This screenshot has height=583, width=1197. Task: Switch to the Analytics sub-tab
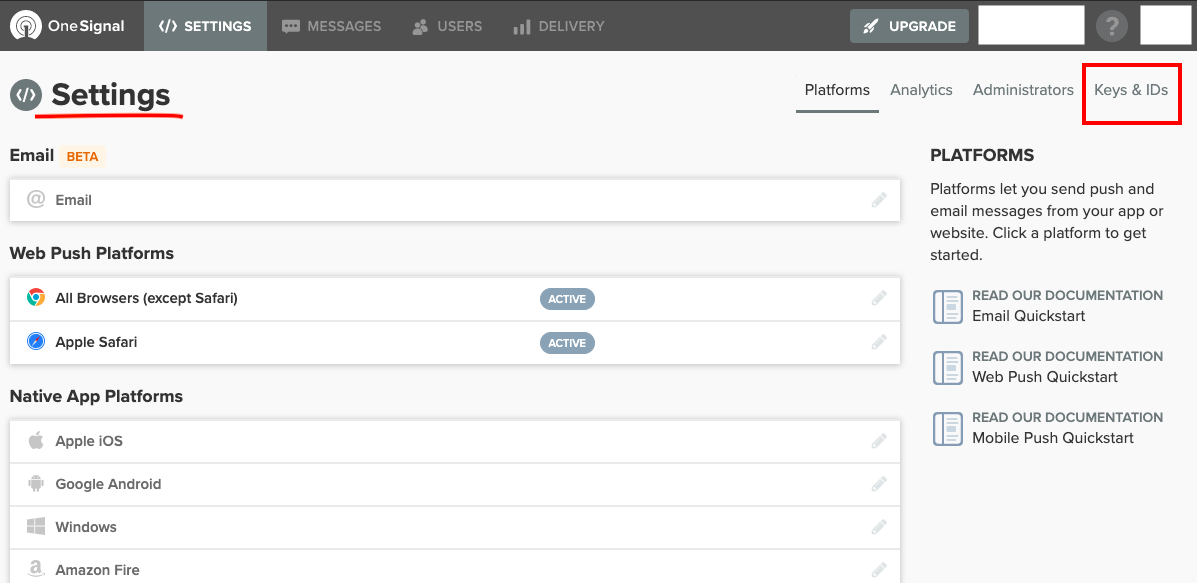pos(921,90)
